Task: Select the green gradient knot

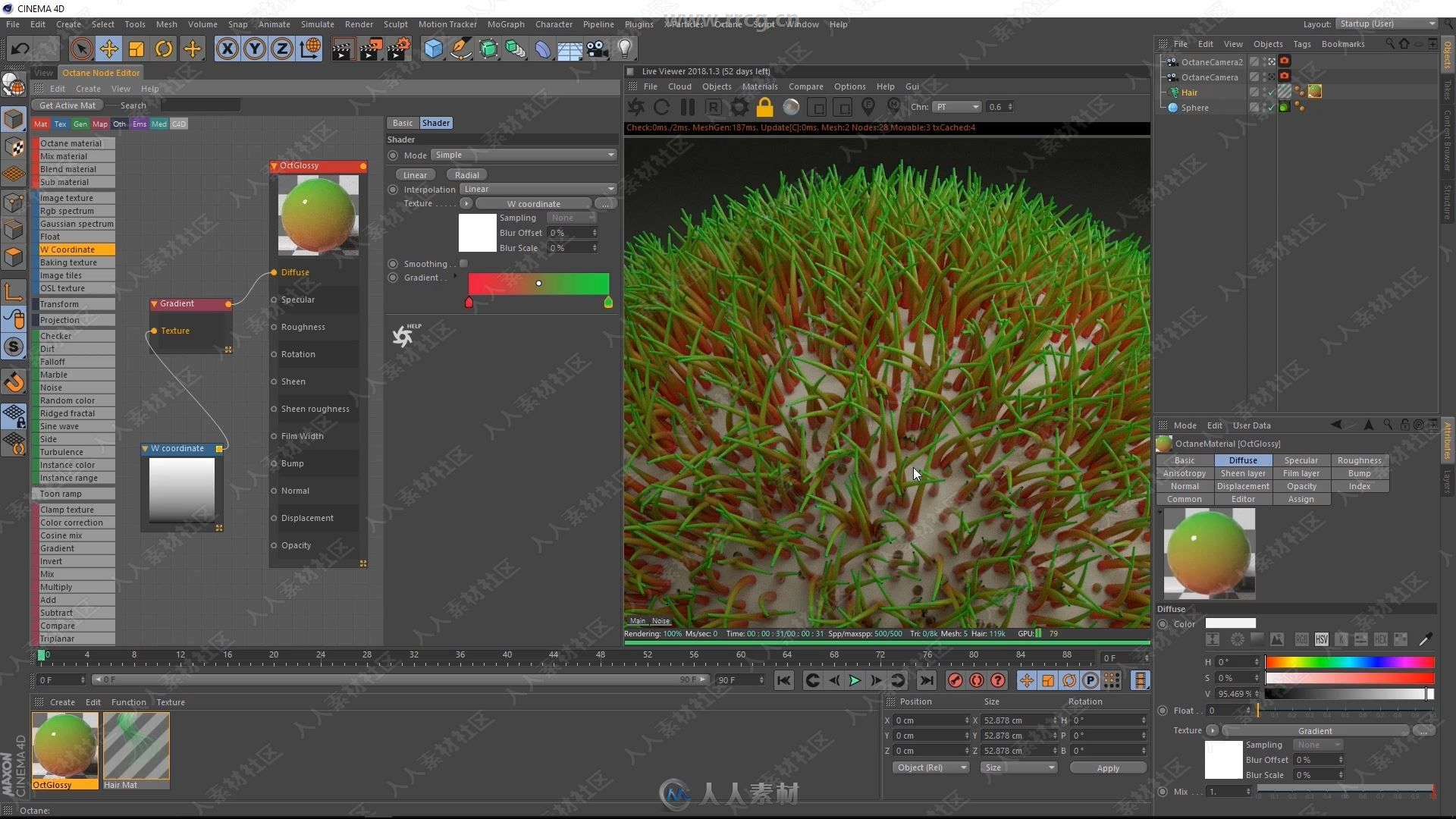Action: (x=608, y=303)
